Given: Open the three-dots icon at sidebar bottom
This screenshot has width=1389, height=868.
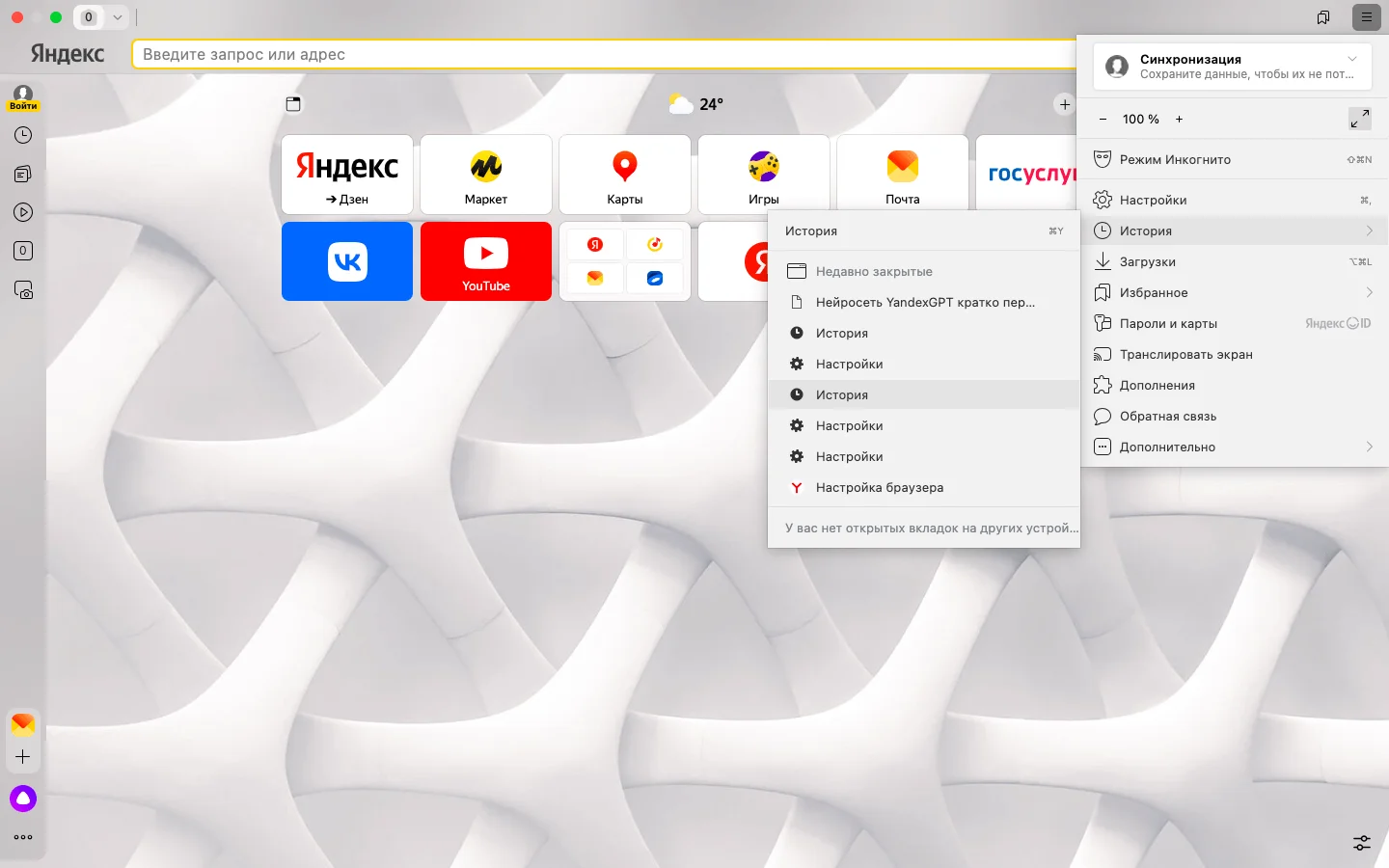Looking at the screenshot, I should (23, 837).
